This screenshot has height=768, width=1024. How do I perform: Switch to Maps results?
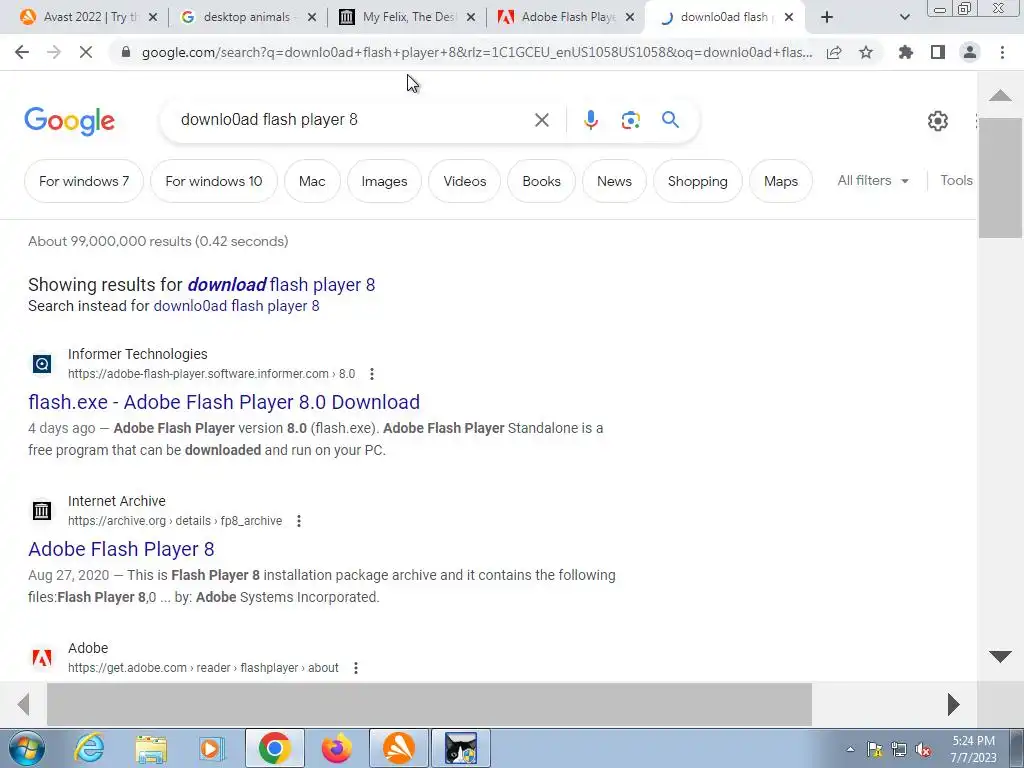[x=780, y=181]
